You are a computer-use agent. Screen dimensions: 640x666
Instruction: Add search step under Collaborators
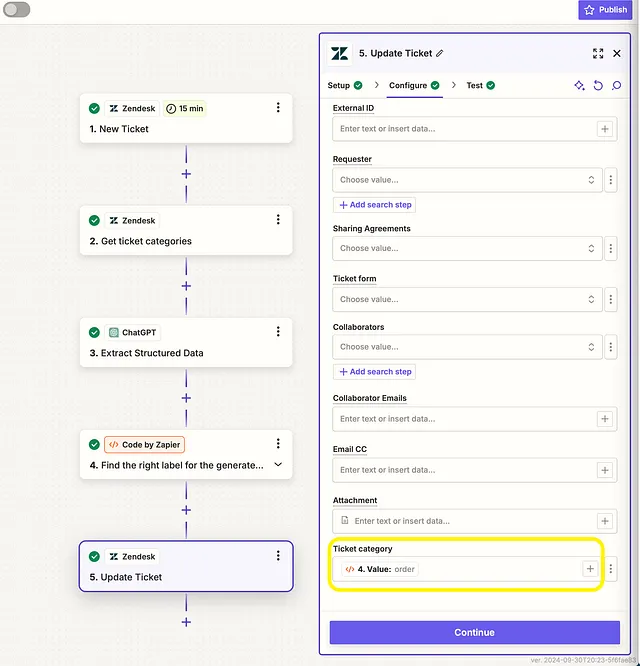point(374,372)
